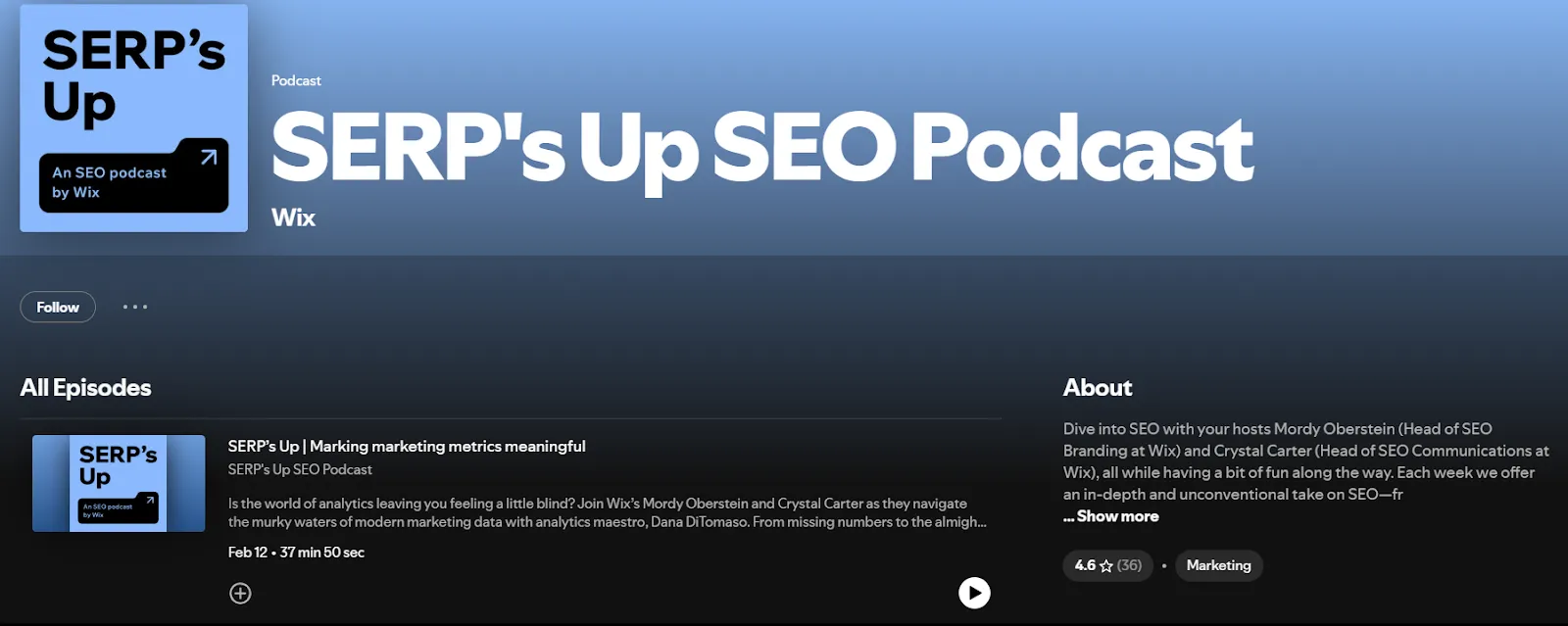Click the All Episodes heading
This screenshot has width=1568, height=626.
pos(85,388)
